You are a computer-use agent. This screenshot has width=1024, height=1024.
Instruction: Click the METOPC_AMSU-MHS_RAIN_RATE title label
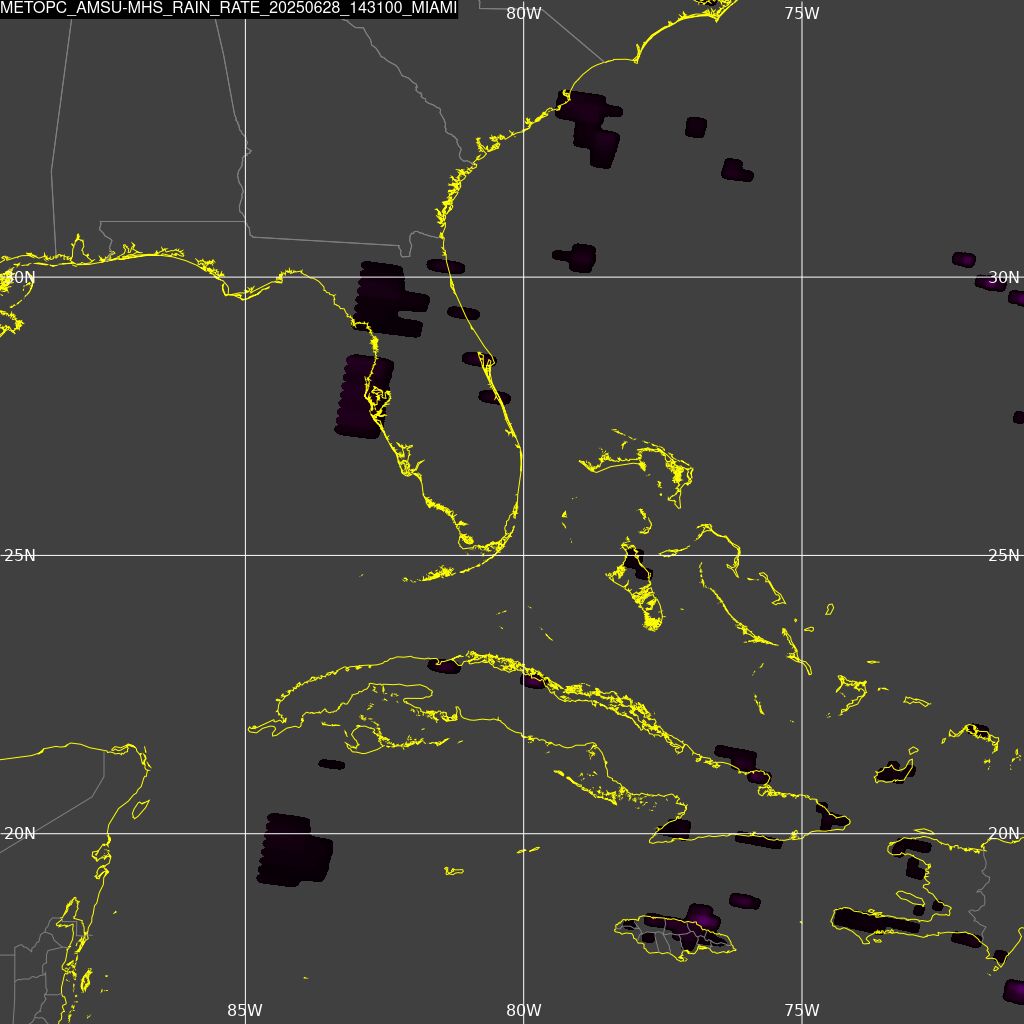(229, 9)
